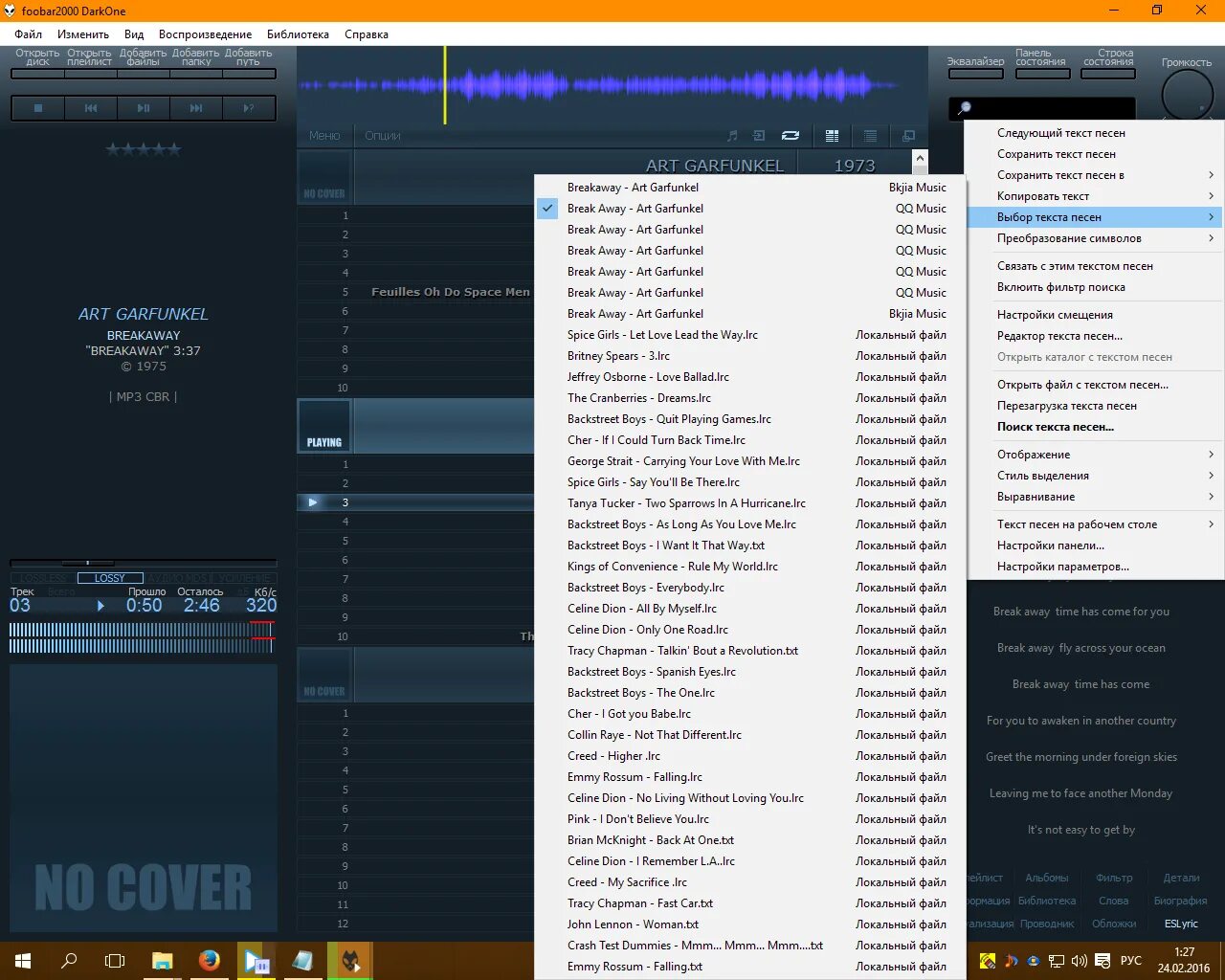
Task: Stop playback with the stop button
Action: [x=38, y=108]
